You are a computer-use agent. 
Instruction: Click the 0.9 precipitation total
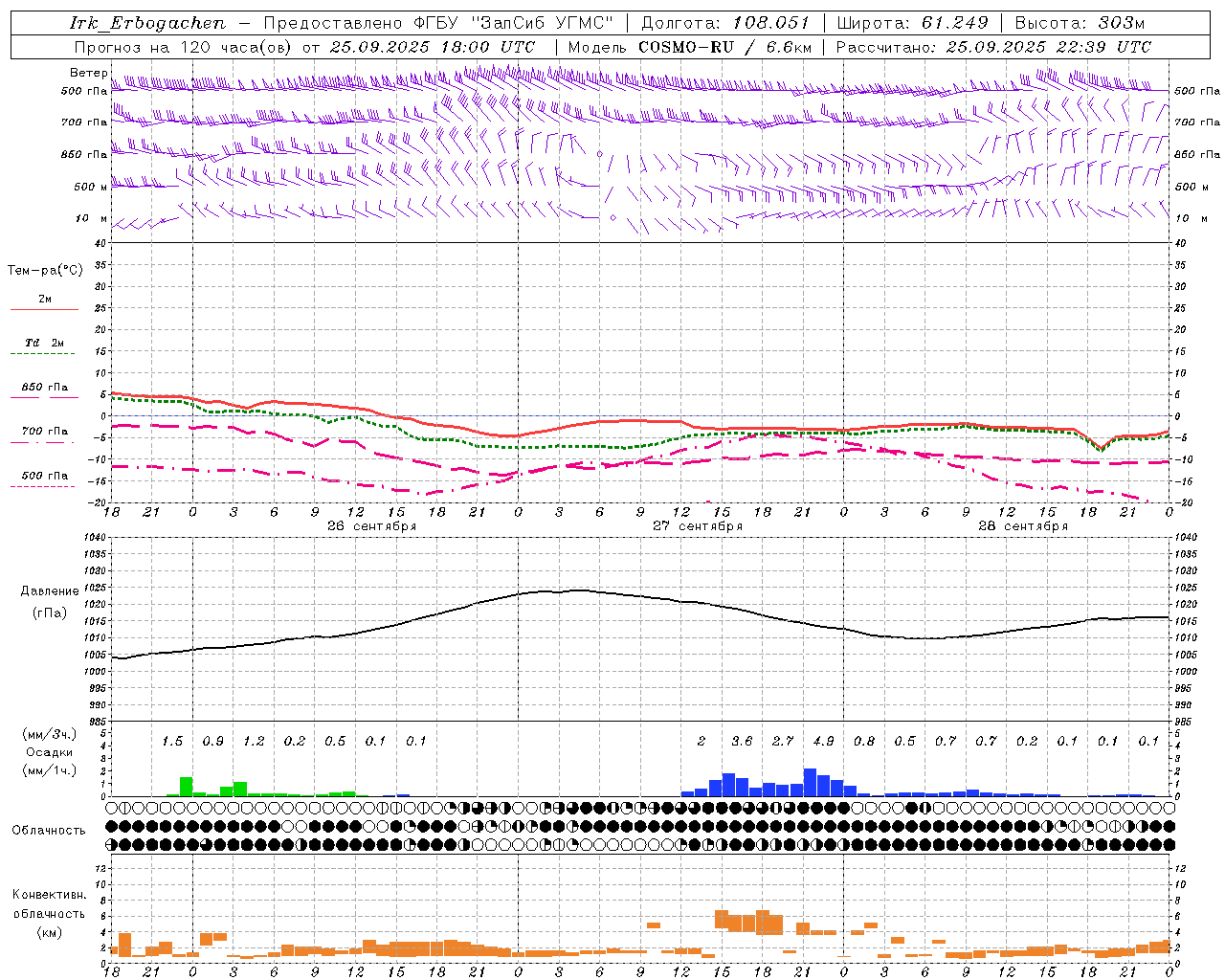213,741
